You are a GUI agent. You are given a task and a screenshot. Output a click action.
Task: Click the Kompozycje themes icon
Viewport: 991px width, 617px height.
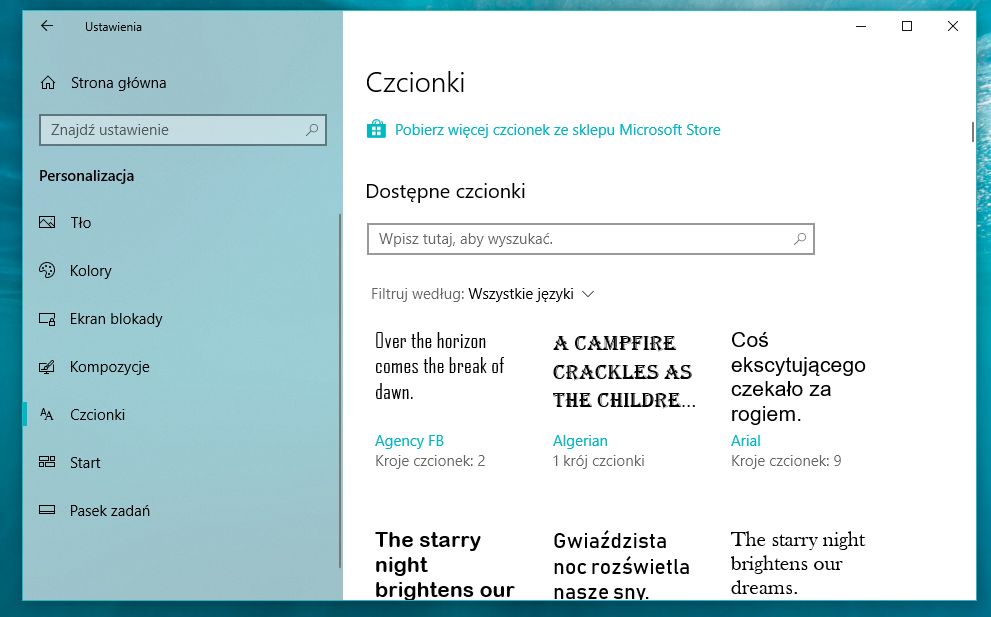pyautogui.click(x=47, y=367)
